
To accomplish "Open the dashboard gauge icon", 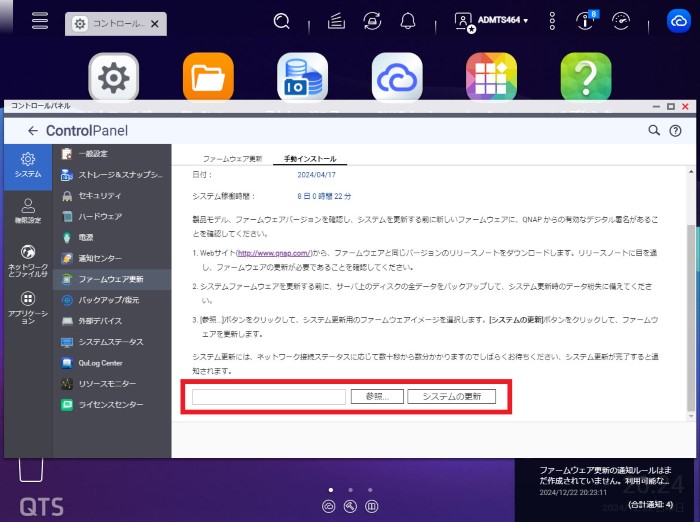I will 621,21.
